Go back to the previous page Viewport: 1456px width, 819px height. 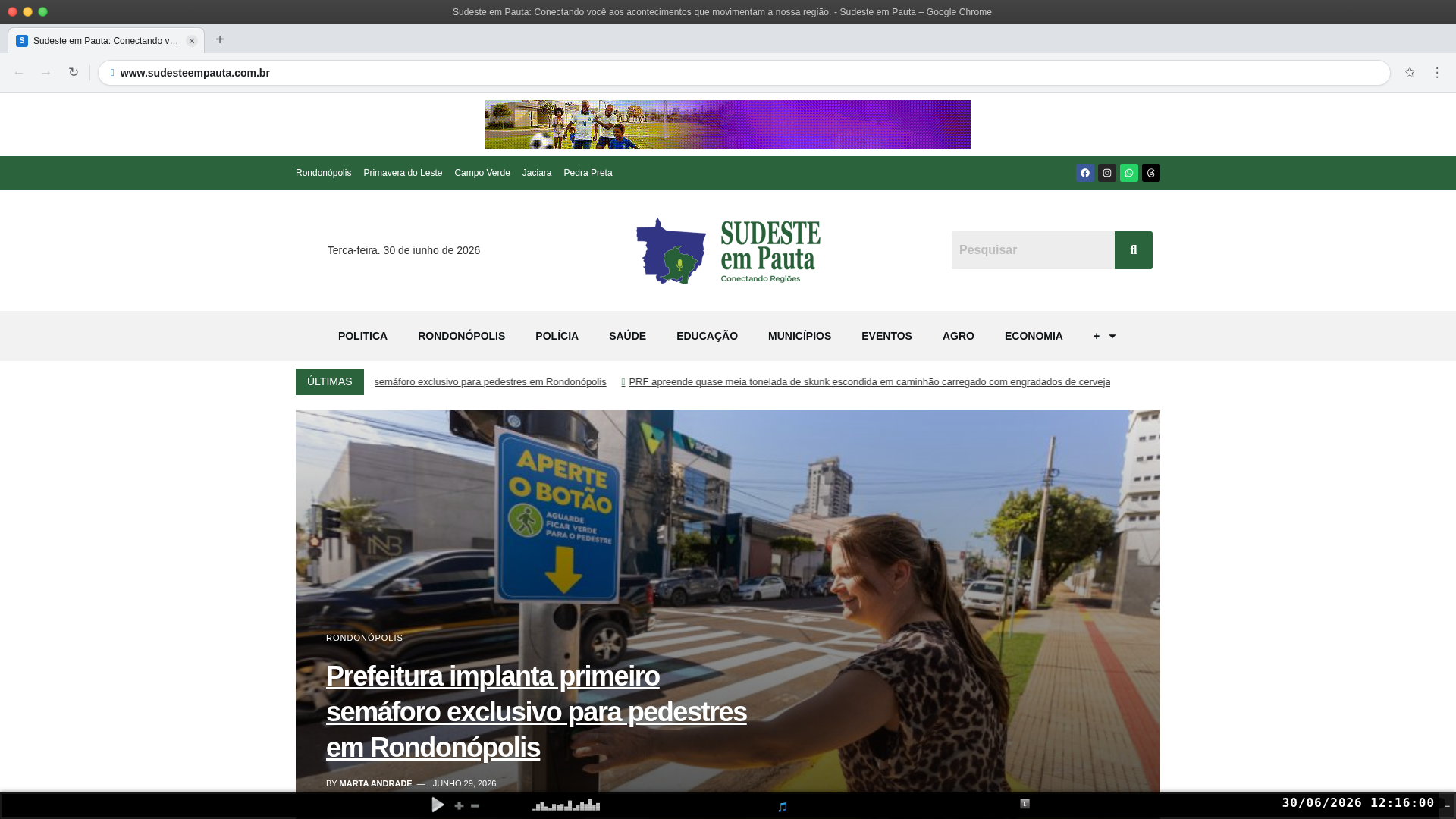click(x=19, y=73)
